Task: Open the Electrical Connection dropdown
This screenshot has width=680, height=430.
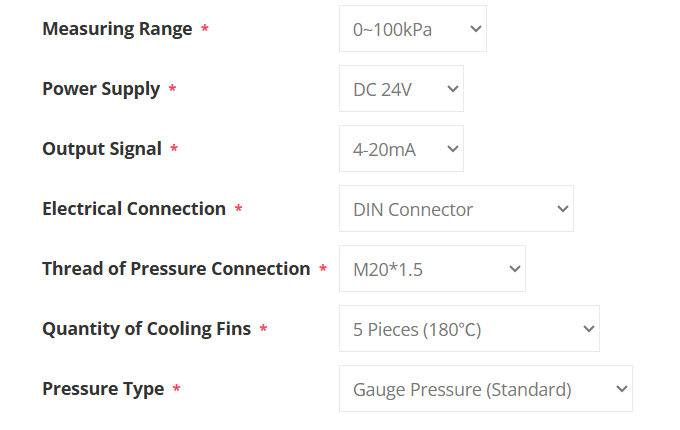Action: (455, 209)
